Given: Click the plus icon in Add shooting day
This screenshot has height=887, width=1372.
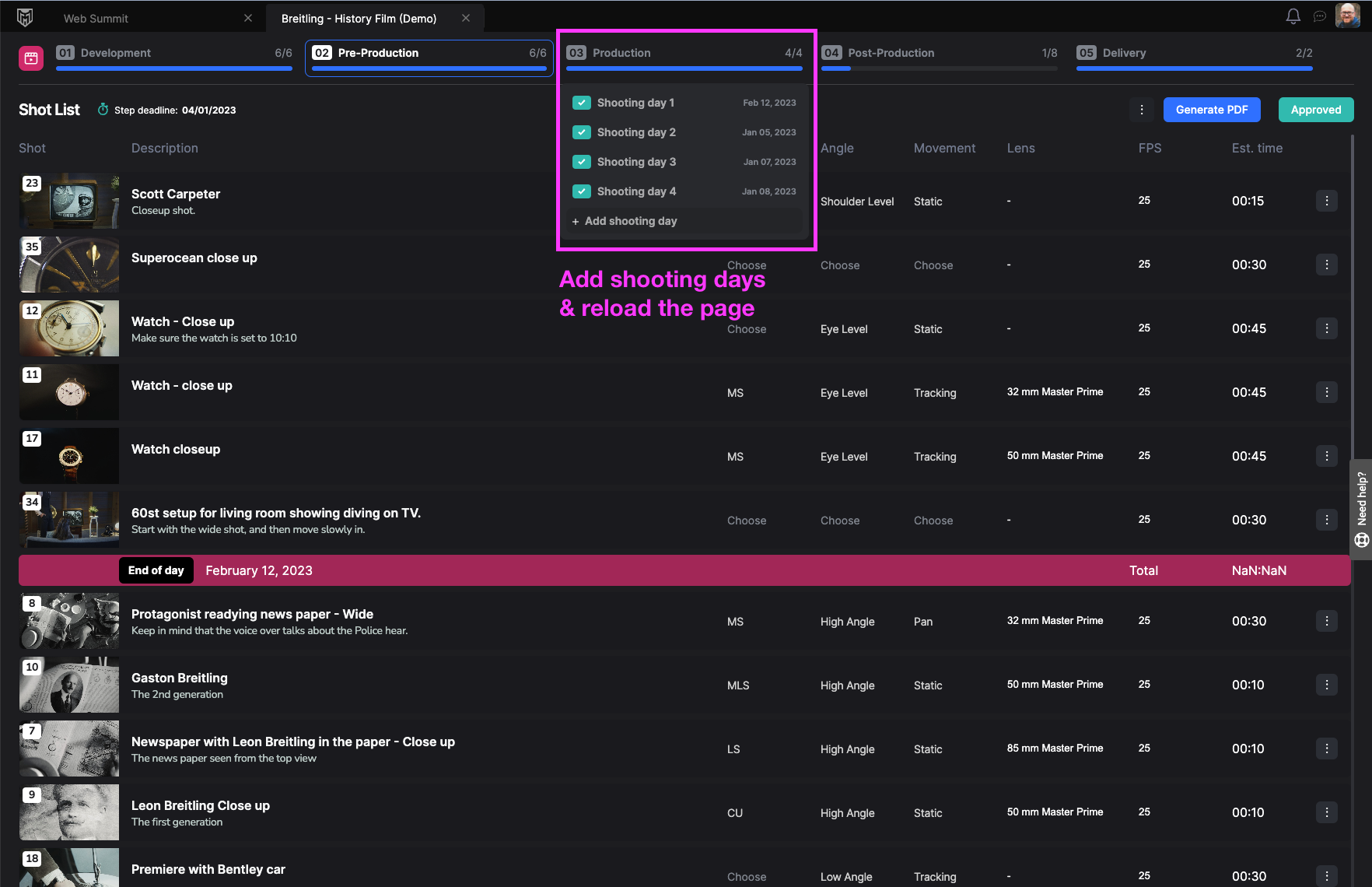Looking at the screenshot, I should point(576,222).
